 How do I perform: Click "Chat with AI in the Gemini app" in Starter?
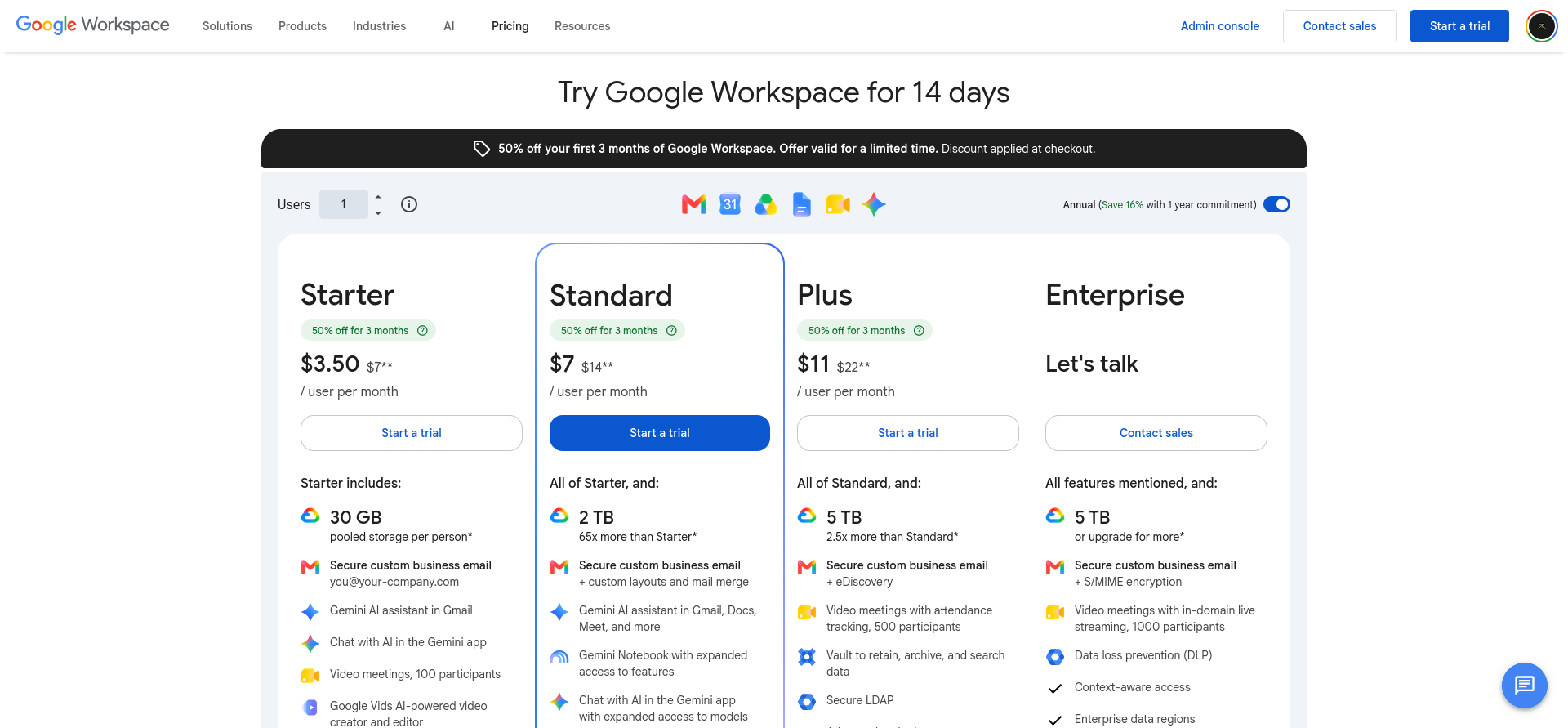pyautogui.click(x=408, y=642)
